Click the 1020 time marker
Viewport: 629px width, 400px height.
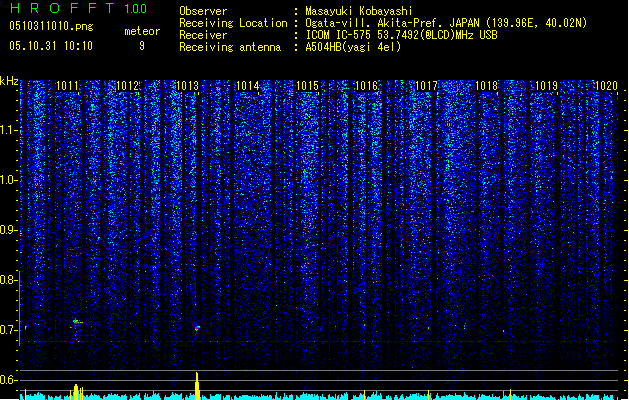[x=607, y=86]
